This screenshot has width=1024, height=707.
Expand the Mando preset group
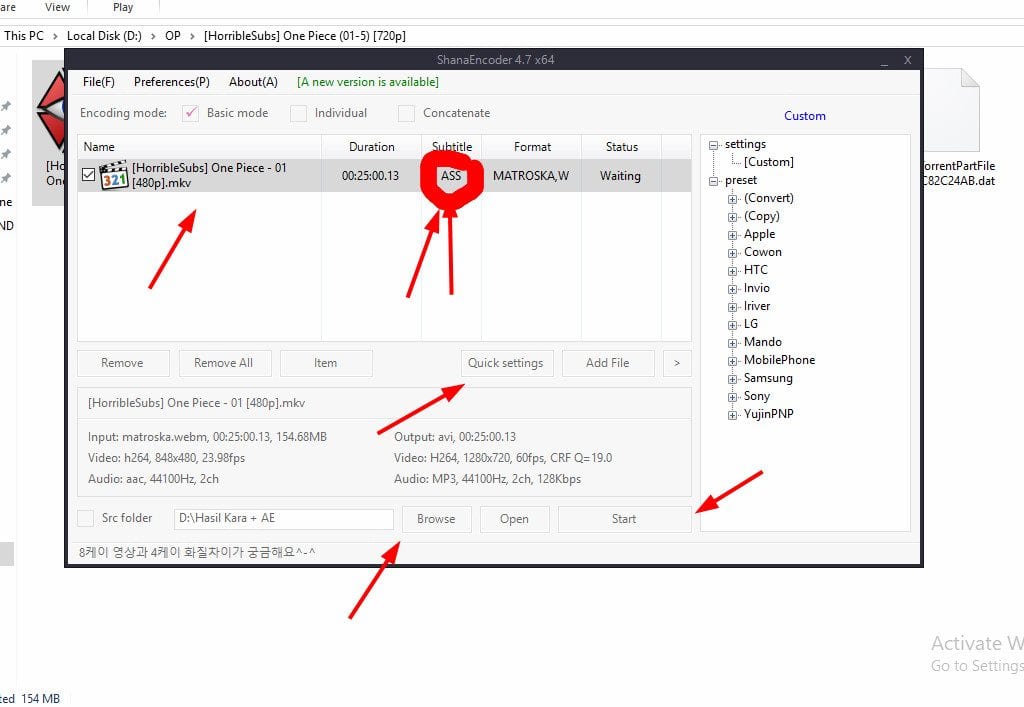tap(732, 343)
